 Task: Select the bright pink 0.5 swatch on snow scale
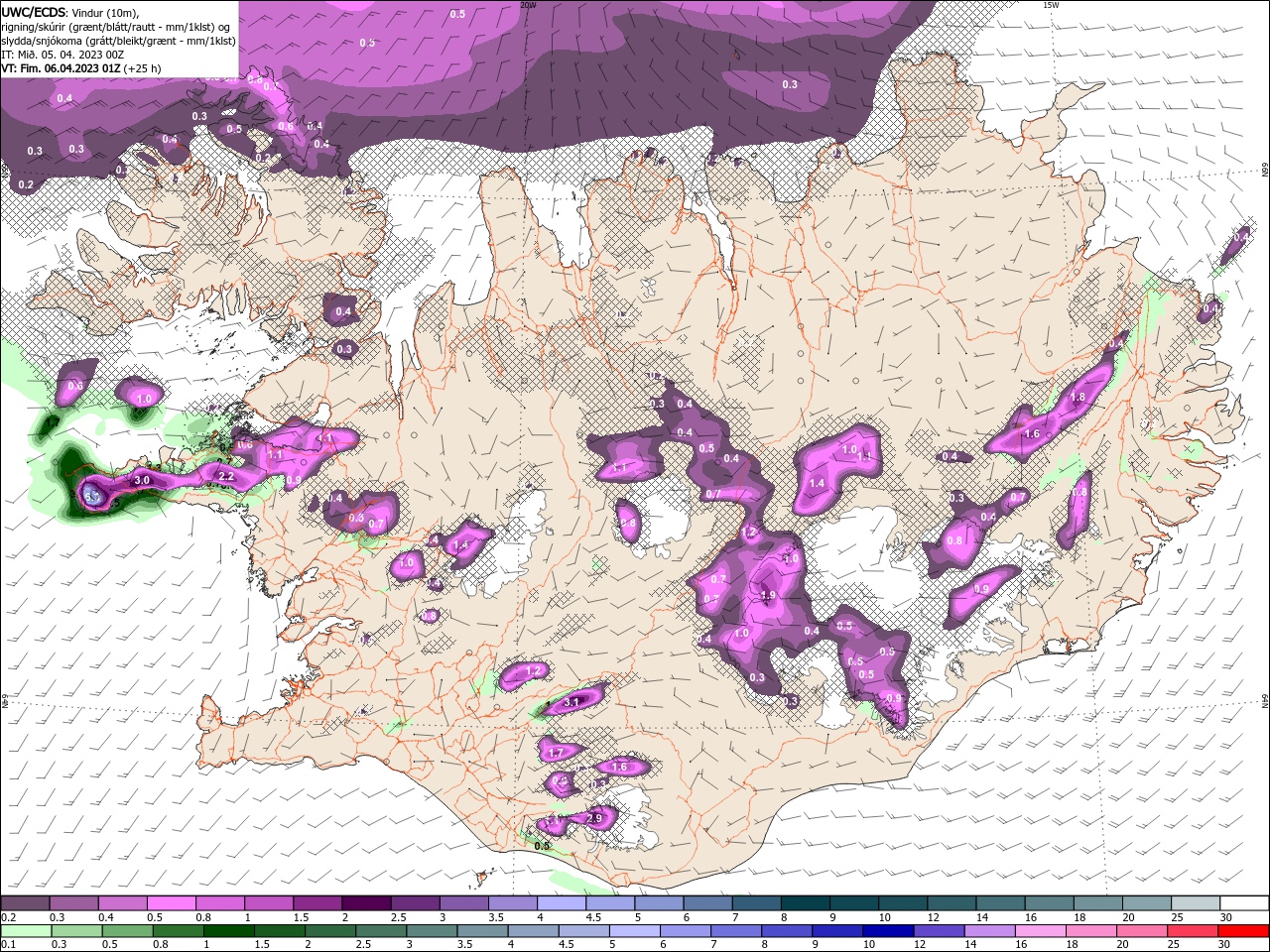[171, 903]
